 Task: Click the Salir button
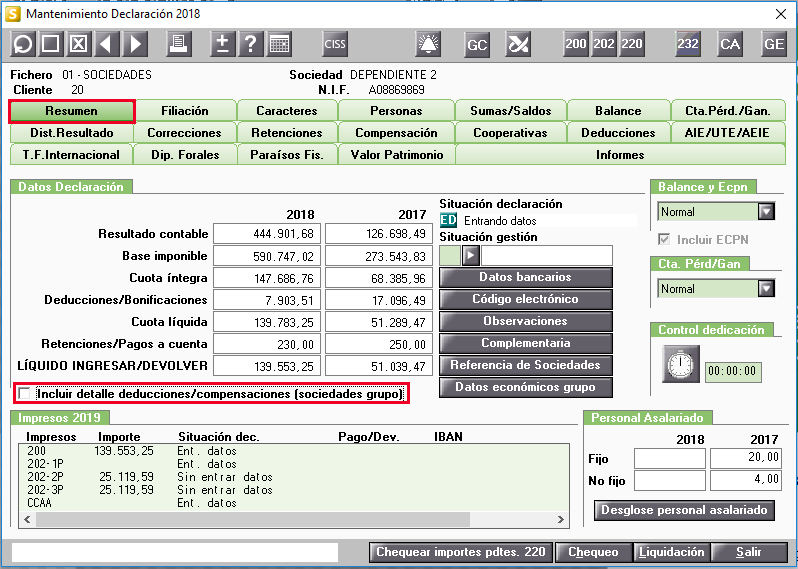(x=749, y=552)
